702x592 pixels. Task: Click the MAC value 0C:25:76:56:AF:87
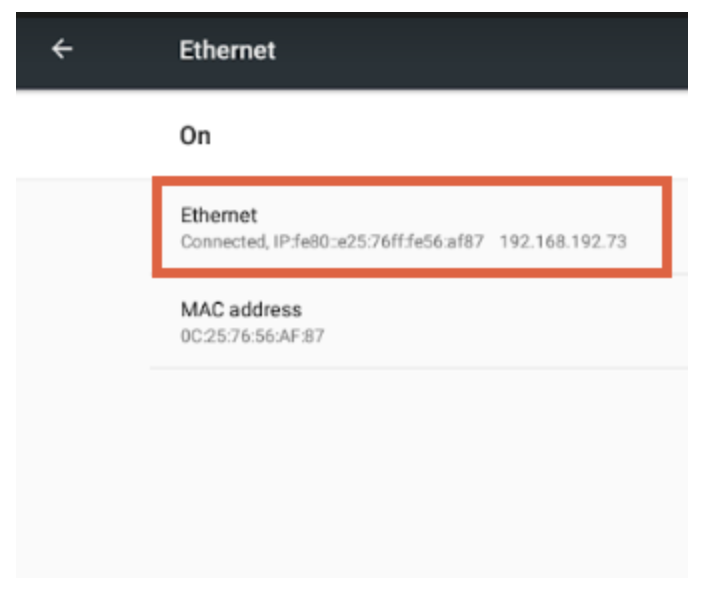tap(252, 336)
